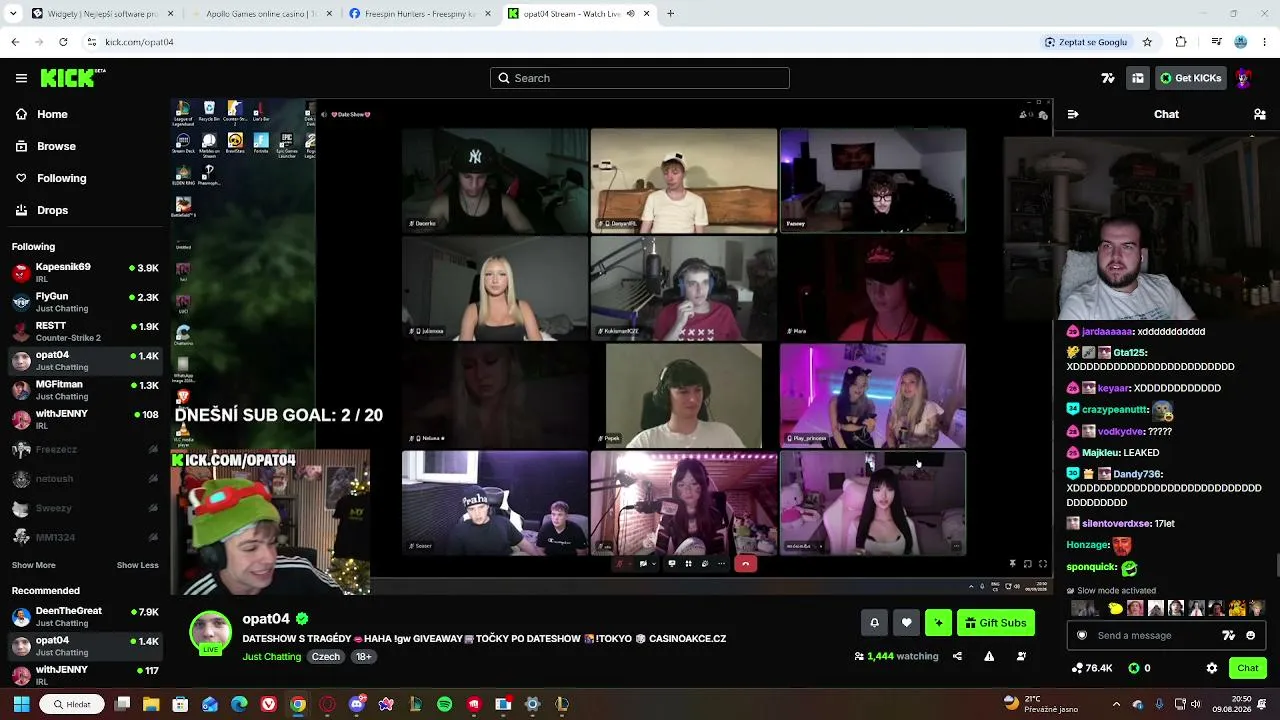The height and width of the screenshot is (720, 1280).
Task: Open the Kick hamburger sidebar menu
Action: pos(21,78)
